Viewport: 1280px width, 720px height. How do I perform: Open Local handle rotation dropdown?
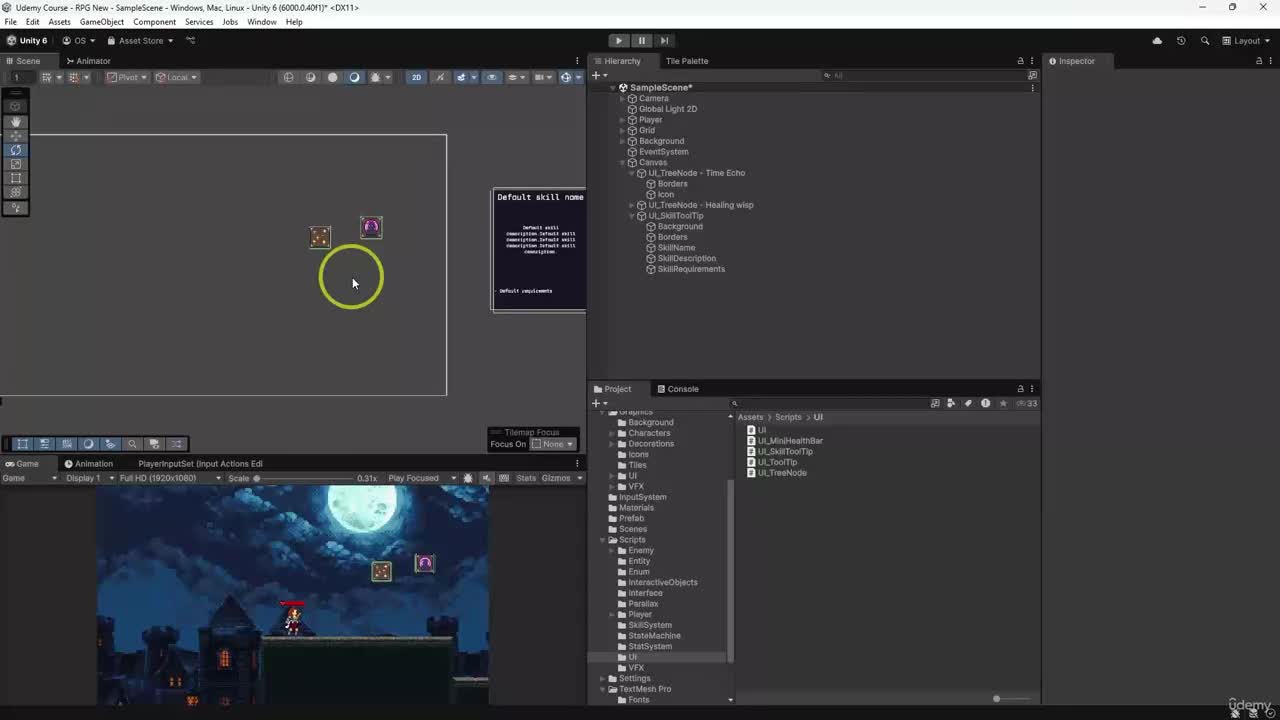177,77
